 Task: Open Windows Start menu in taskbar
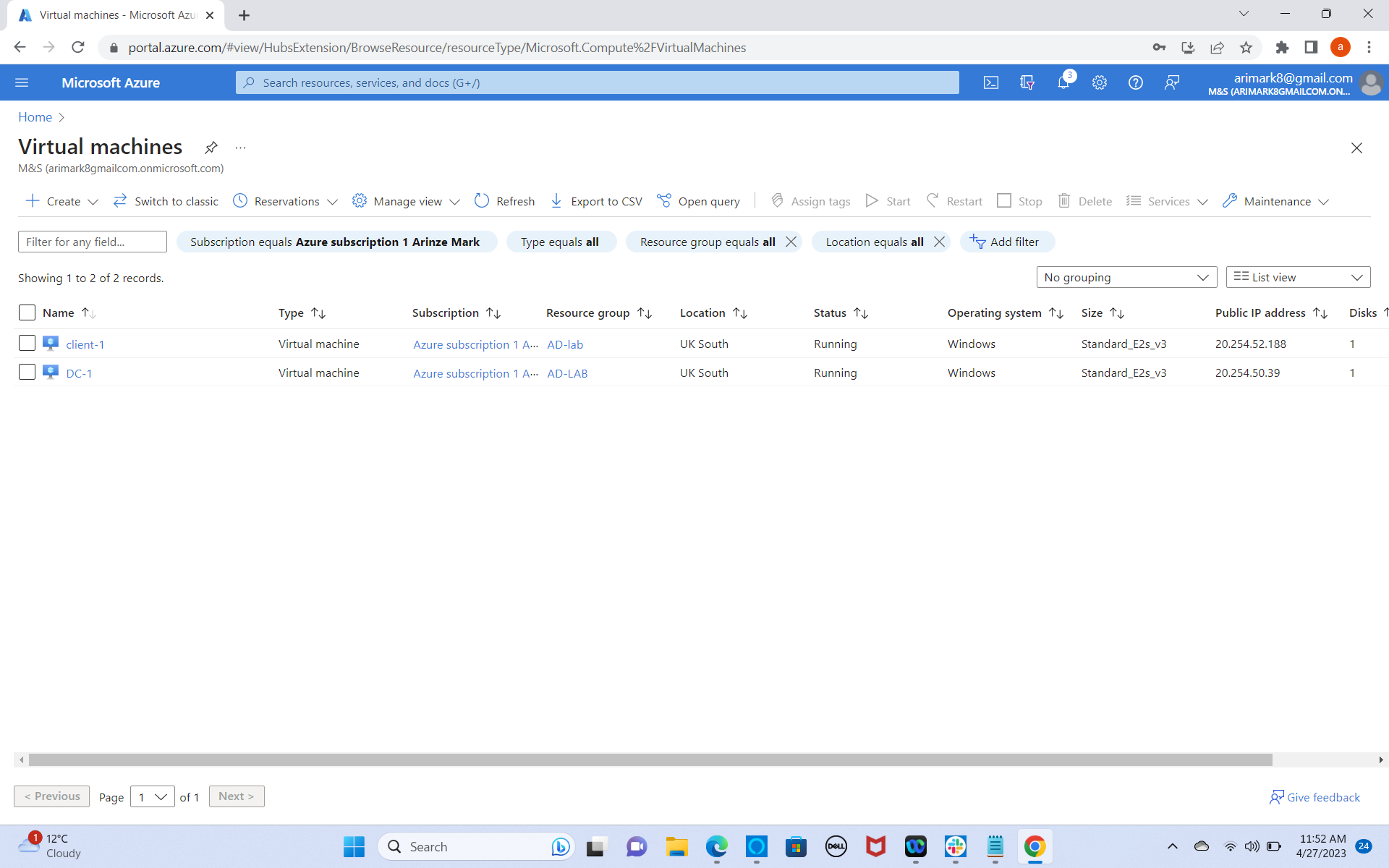(x=354, y=846)
